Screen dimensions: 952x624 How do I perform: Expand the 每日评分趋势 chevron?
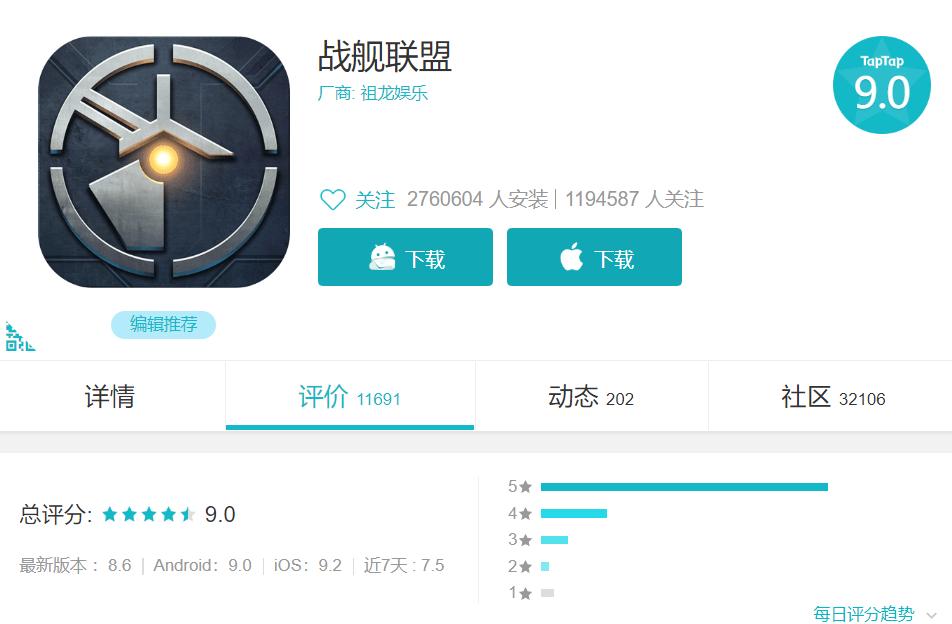931,616
